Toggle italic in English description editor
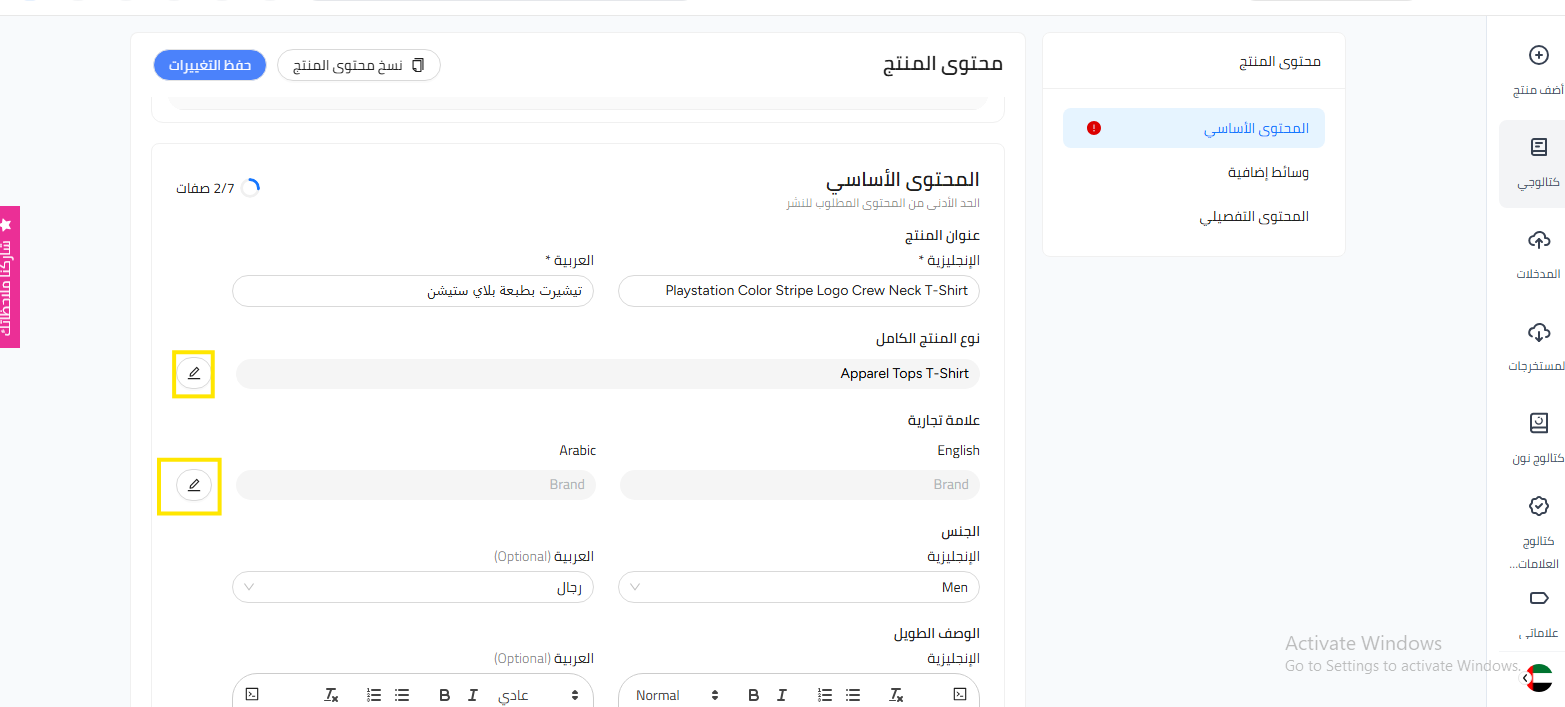 point(782,695)
